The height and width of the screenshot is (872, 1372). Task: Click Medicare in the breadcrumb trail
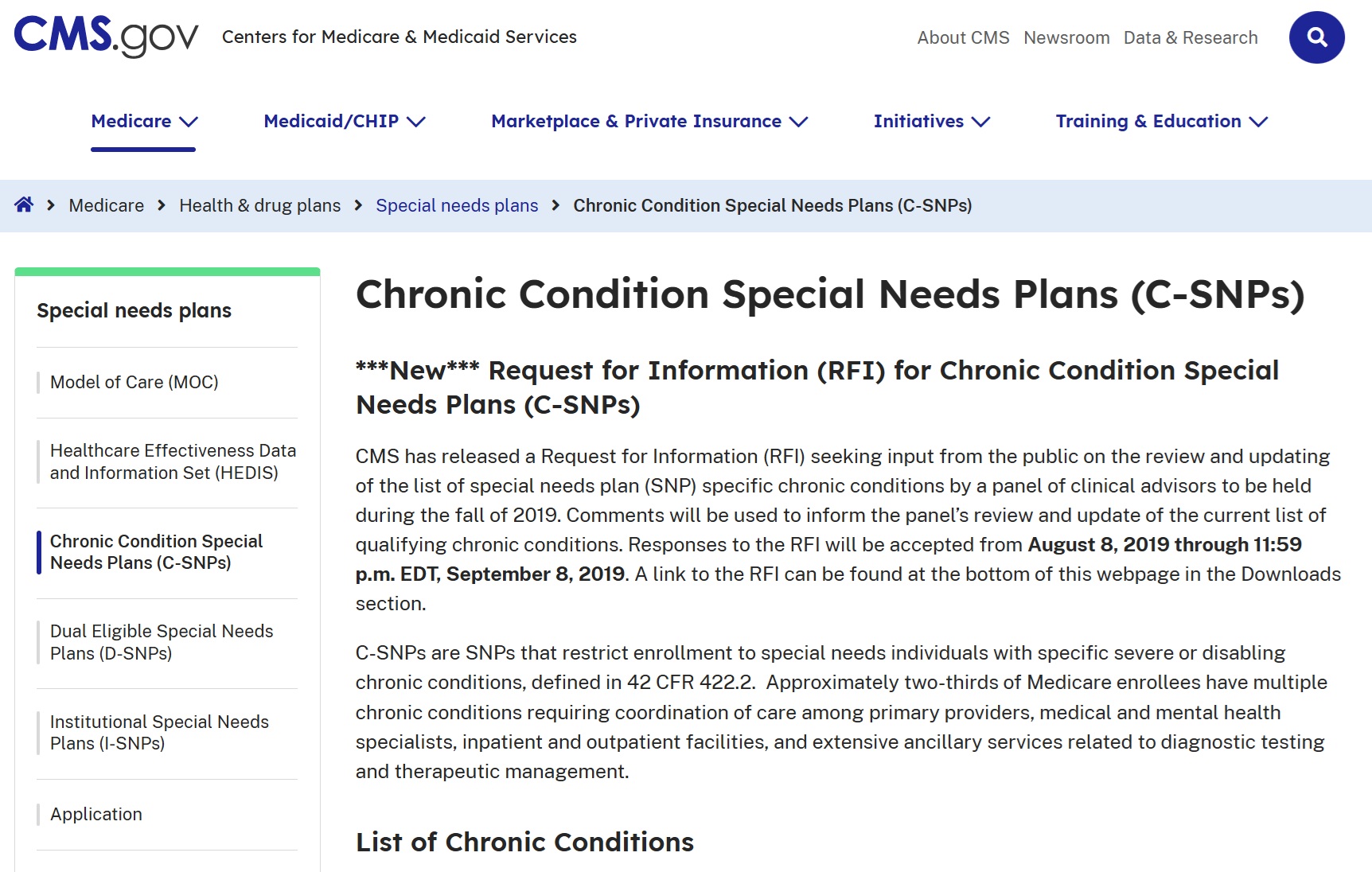point(107,205)
